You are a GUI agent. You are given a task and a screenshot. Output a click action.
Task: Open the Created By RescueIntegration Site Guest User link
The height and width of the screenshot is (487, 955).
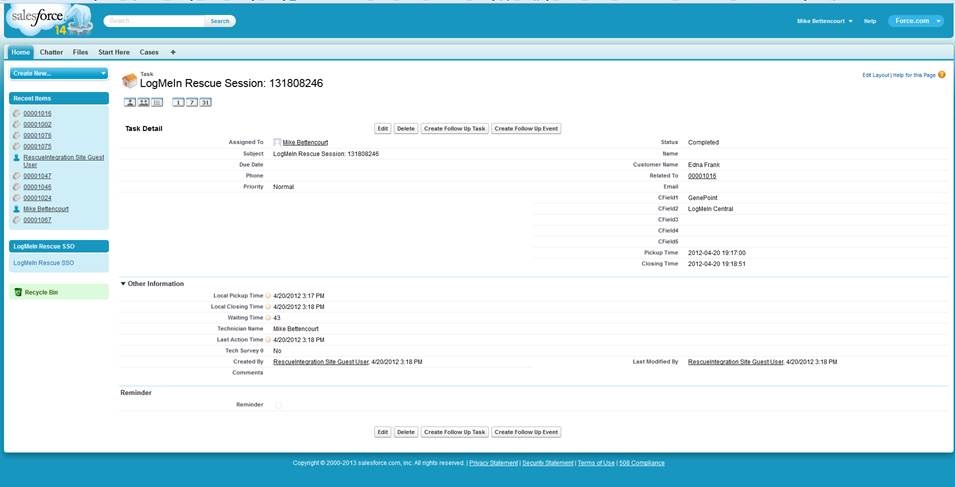pyautogui.click(x=321, y=362)
